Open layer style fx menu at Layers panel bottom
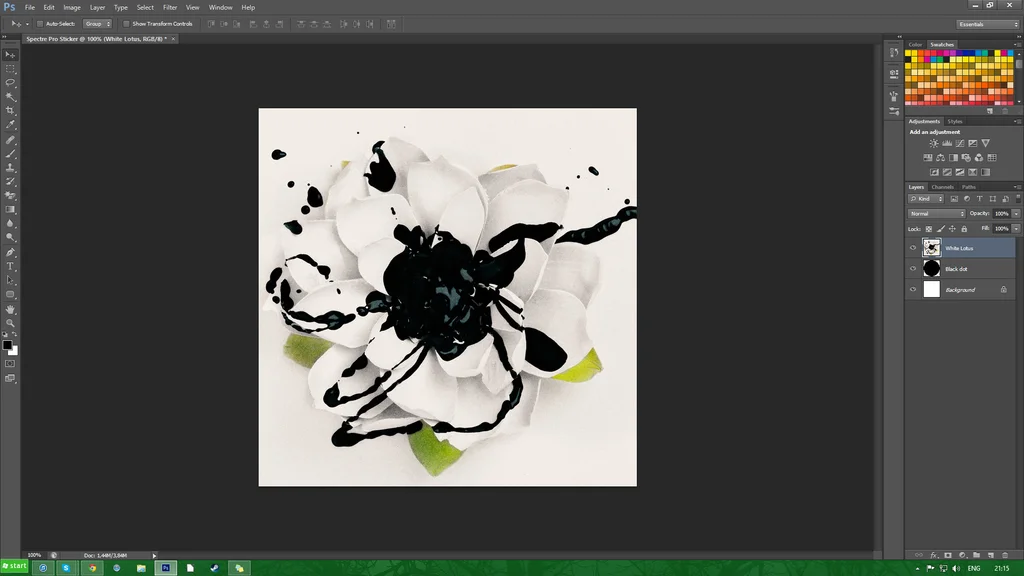1024x576 pixels. tap(933, 555)
